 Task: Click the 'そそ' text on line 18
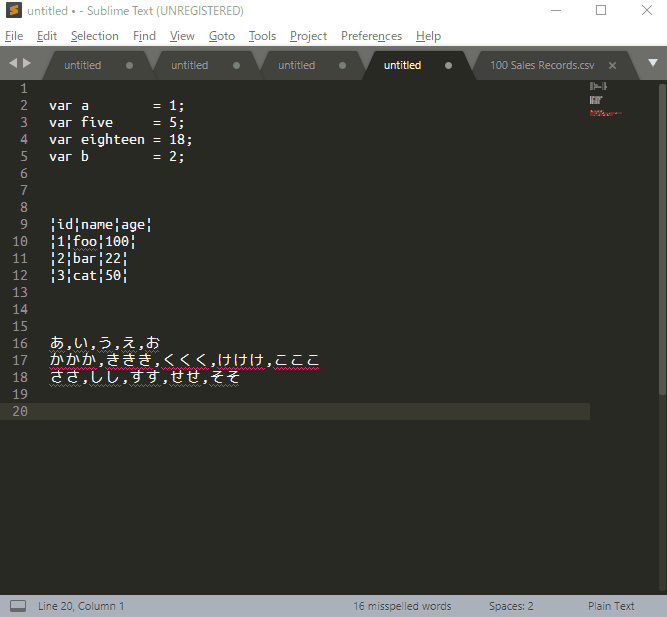point(224,377)
